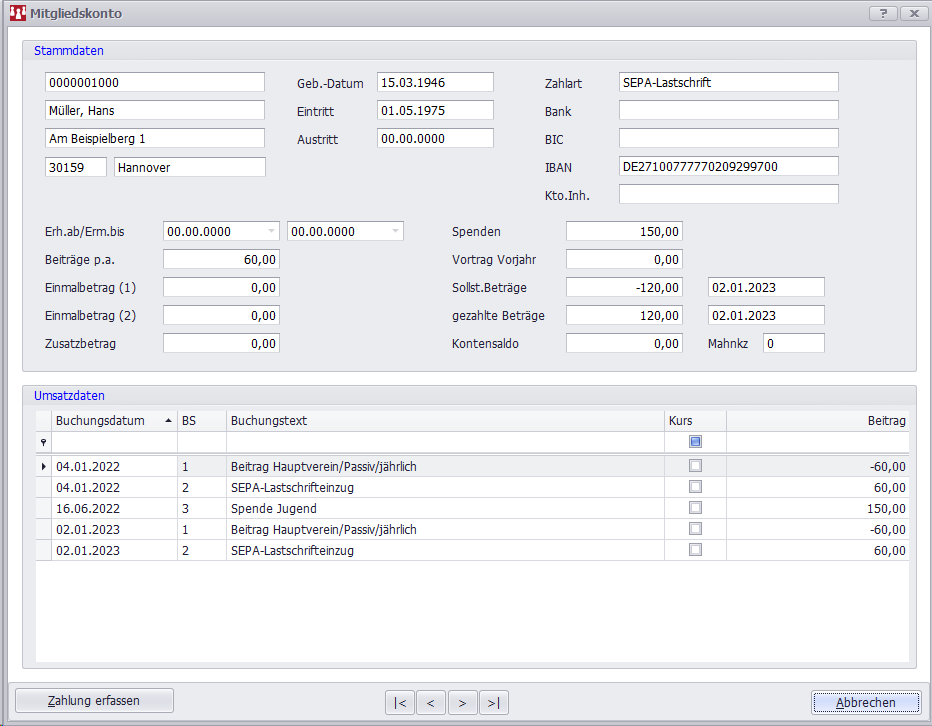Click the Mitgliedskonto window title icon
The width and height of the screenshot is (932, 726).
(17, 14)
